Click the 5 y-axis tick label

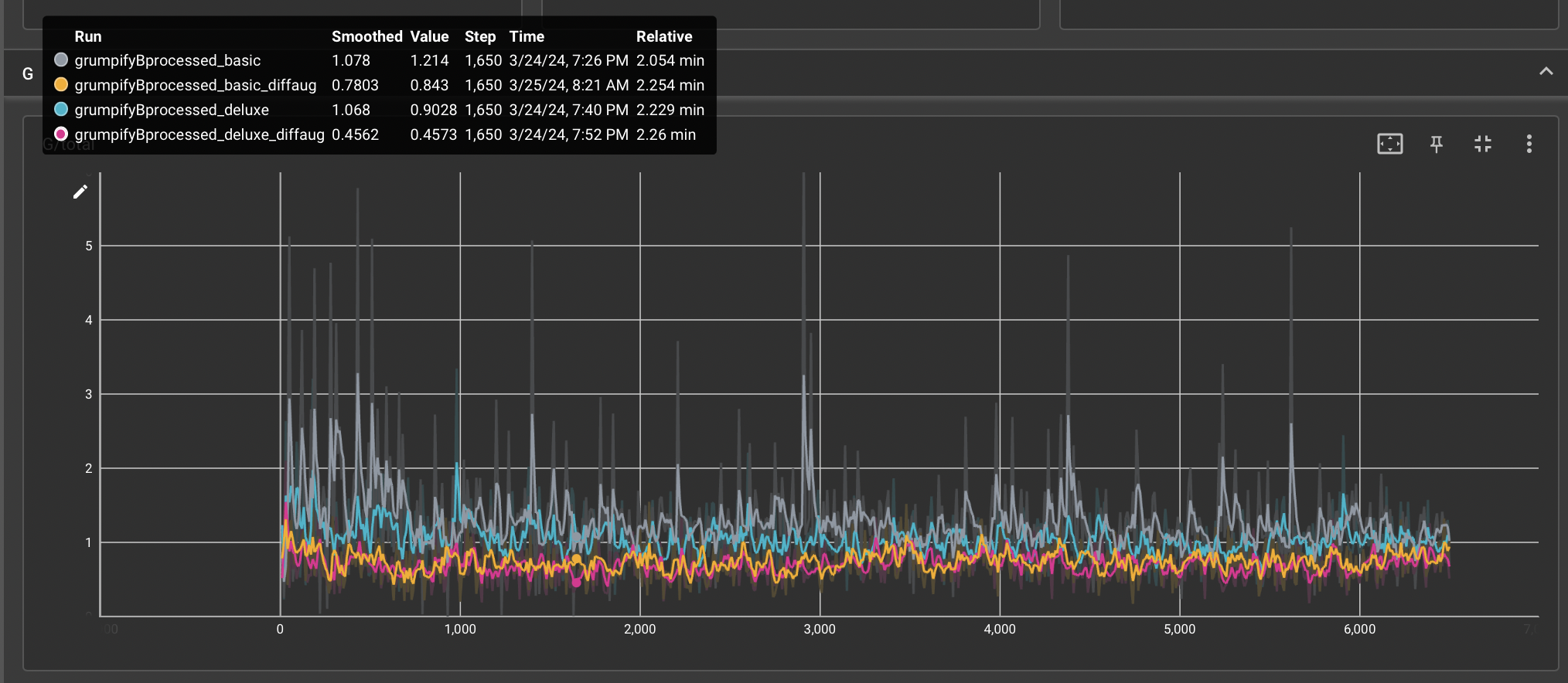tap(89, 246)
